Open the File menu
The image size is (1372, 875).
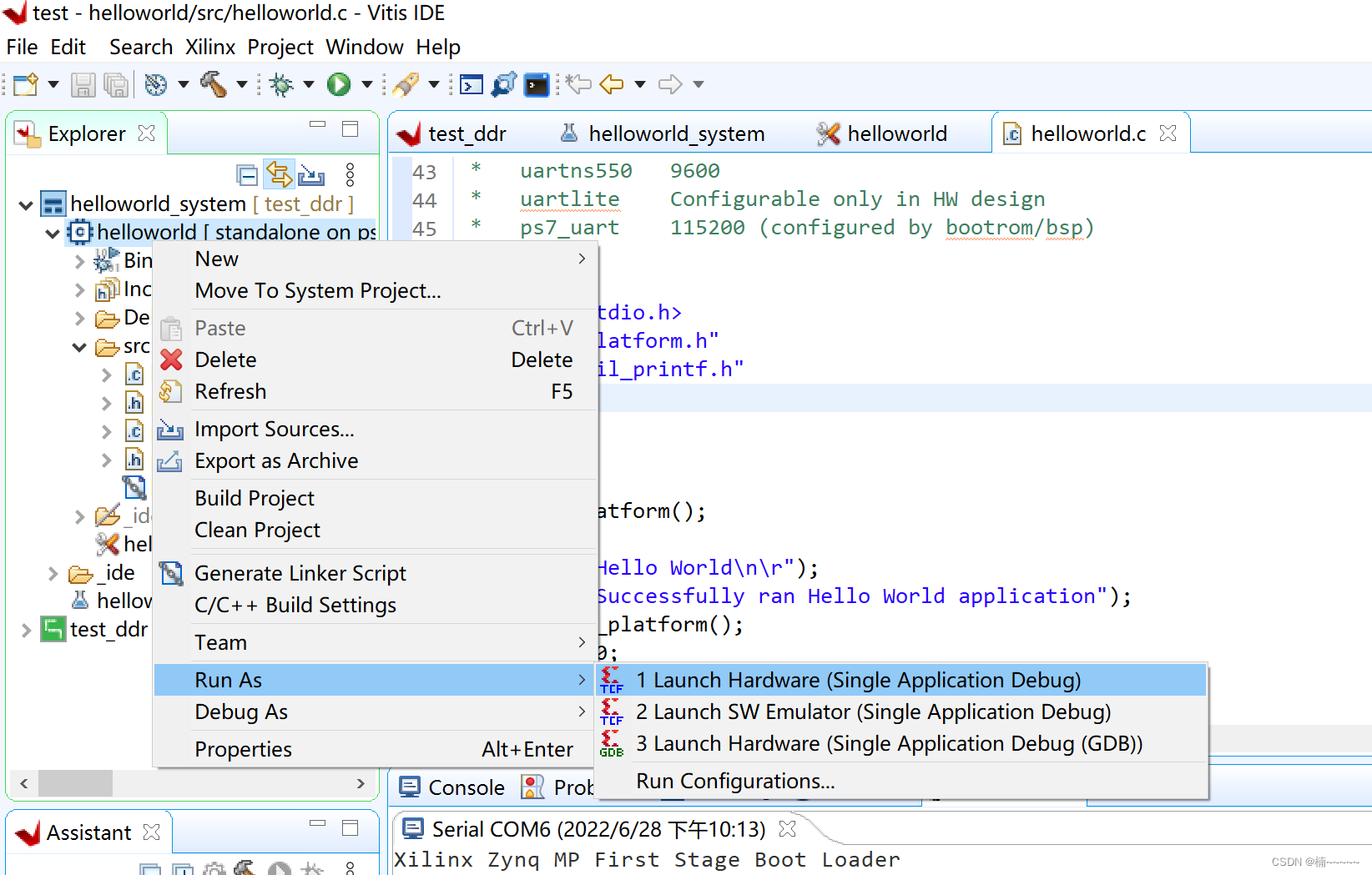22,47
